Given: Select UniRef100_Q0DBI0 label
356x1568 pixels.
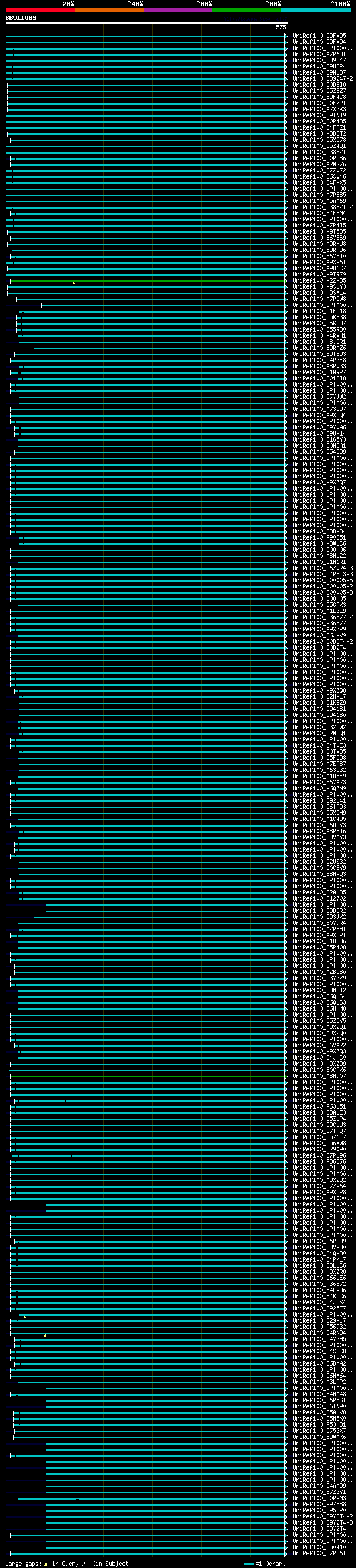Looking at the screenshot, I should [x=319, y=85].
